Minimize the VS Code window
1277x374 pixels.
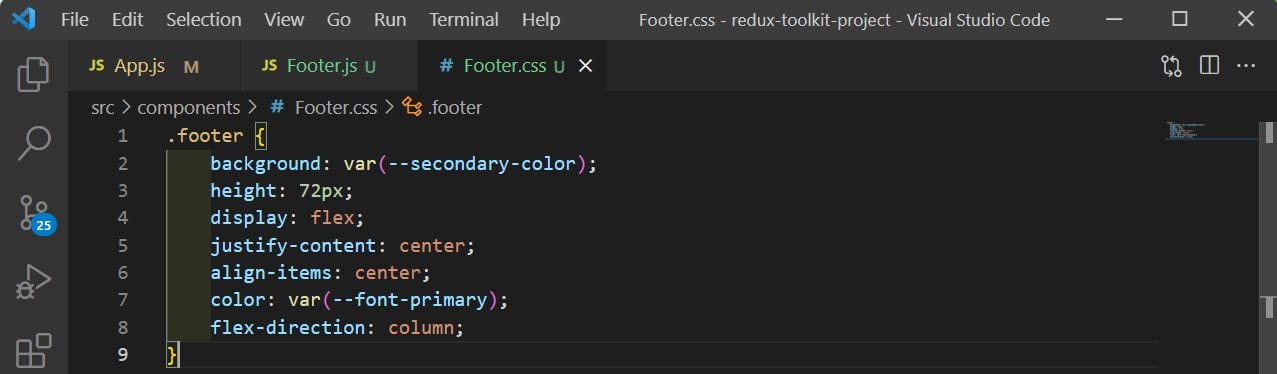(1115, 19)
